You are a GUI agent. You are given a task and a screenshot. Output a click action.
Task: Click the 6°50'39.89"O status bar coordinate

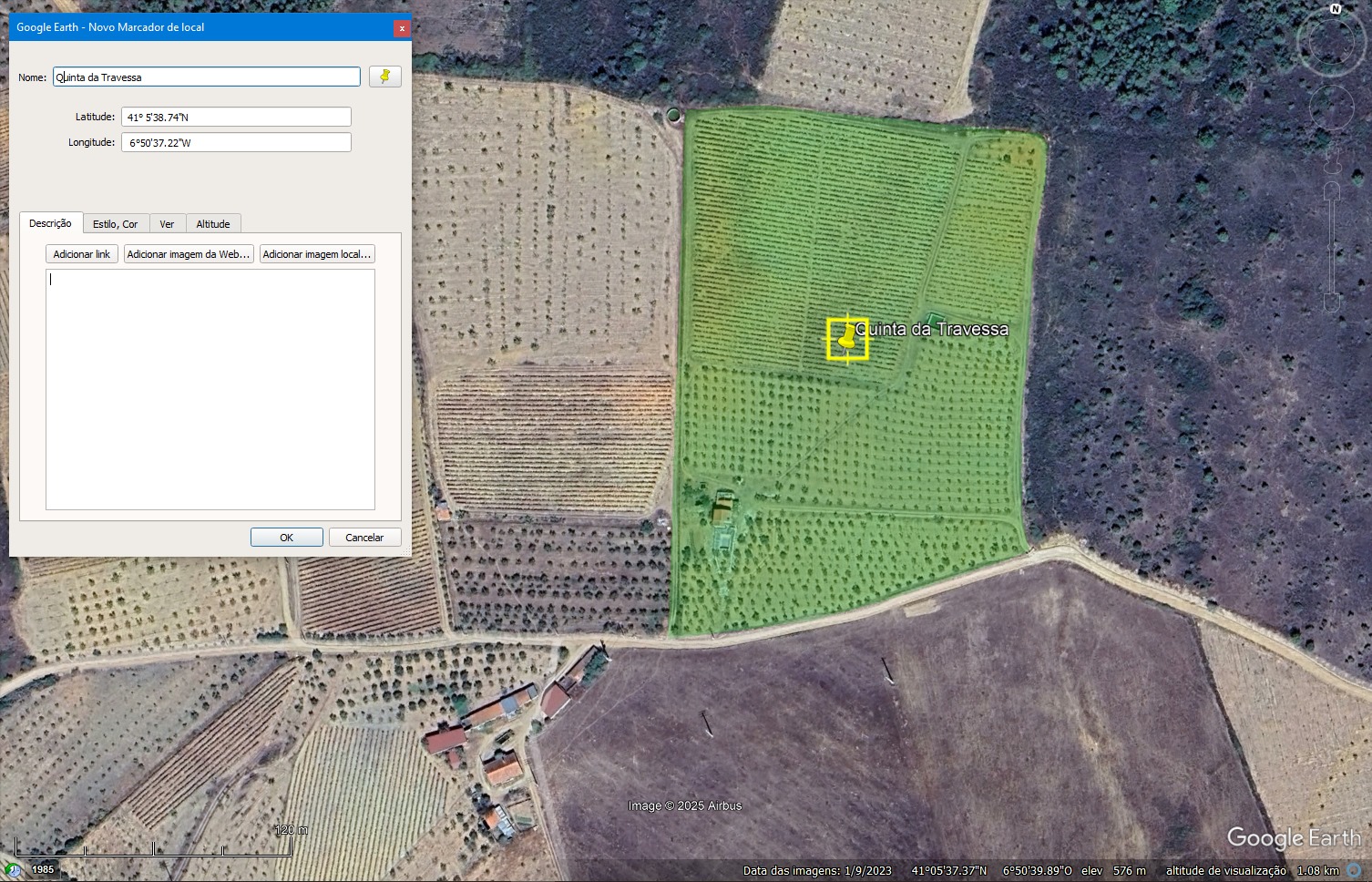click(x=1038, y=870)
